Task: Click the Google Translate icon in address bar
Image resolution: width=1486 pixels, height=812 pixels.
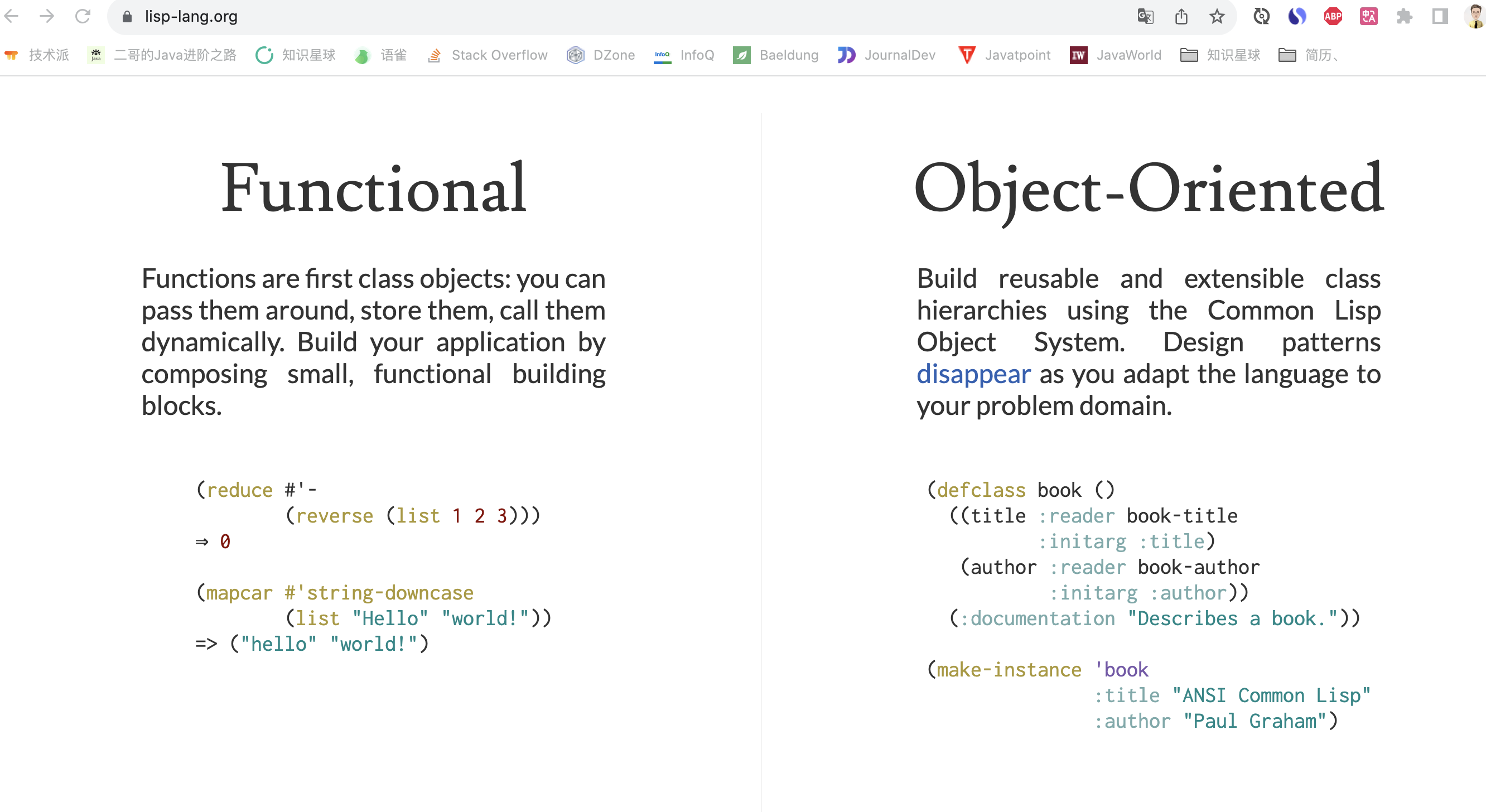Action: 1145,16
